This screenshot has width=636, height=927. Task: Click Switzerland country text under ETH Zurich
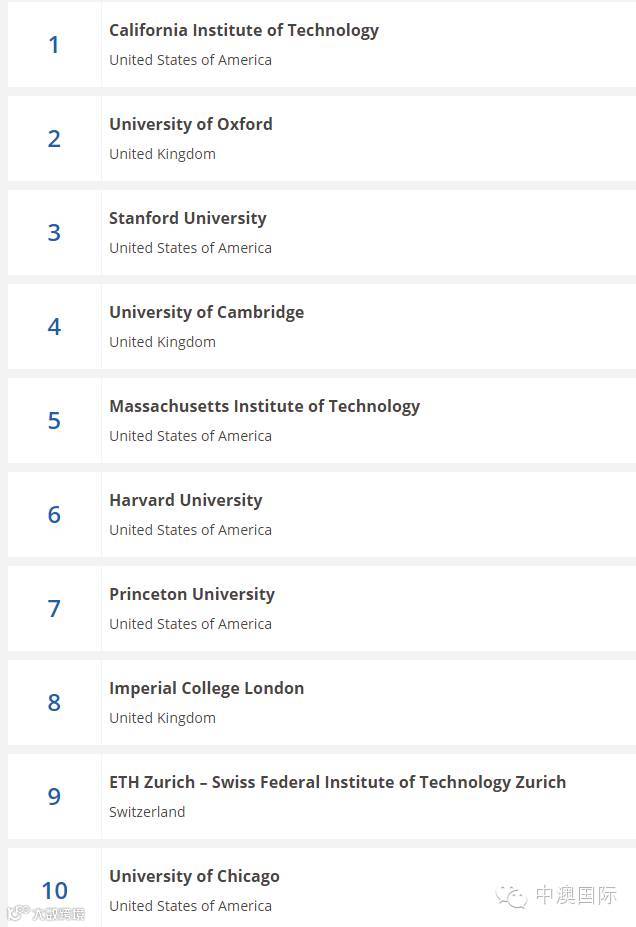(x=147, y=812)
